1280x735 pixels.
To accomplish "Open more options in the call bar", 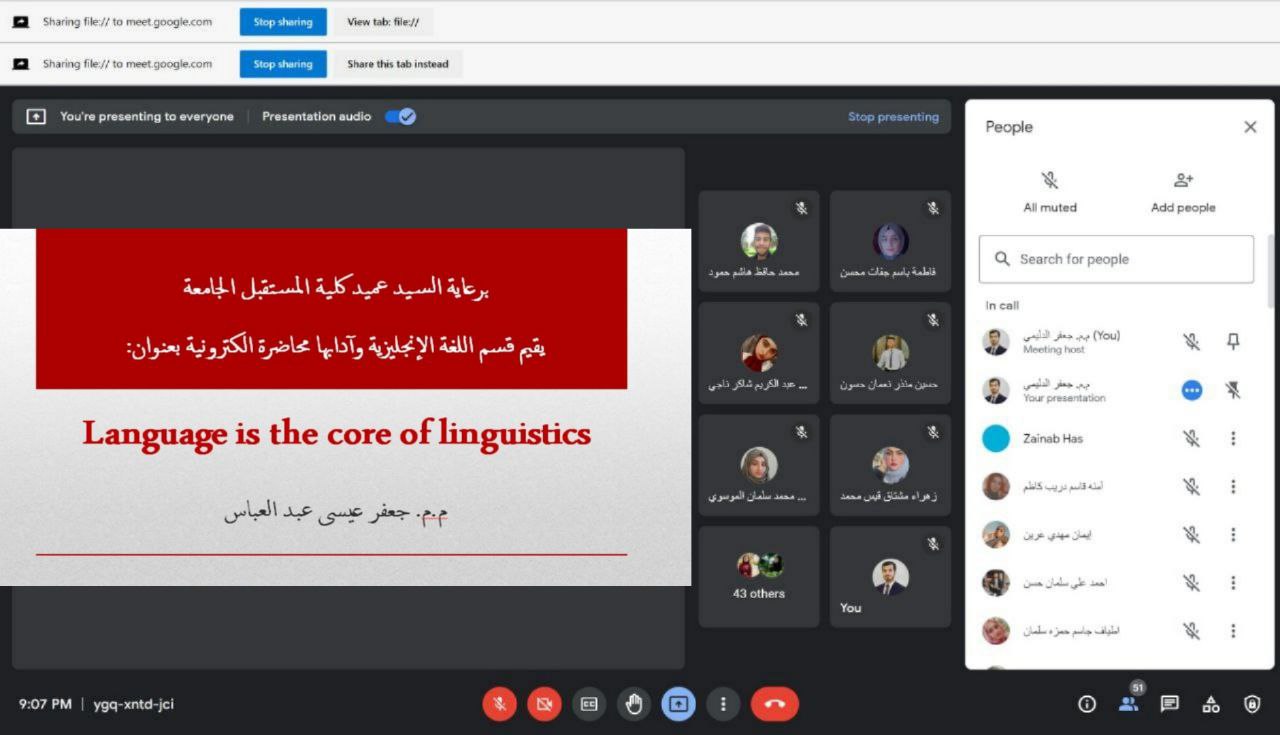I will coord(723,704).
